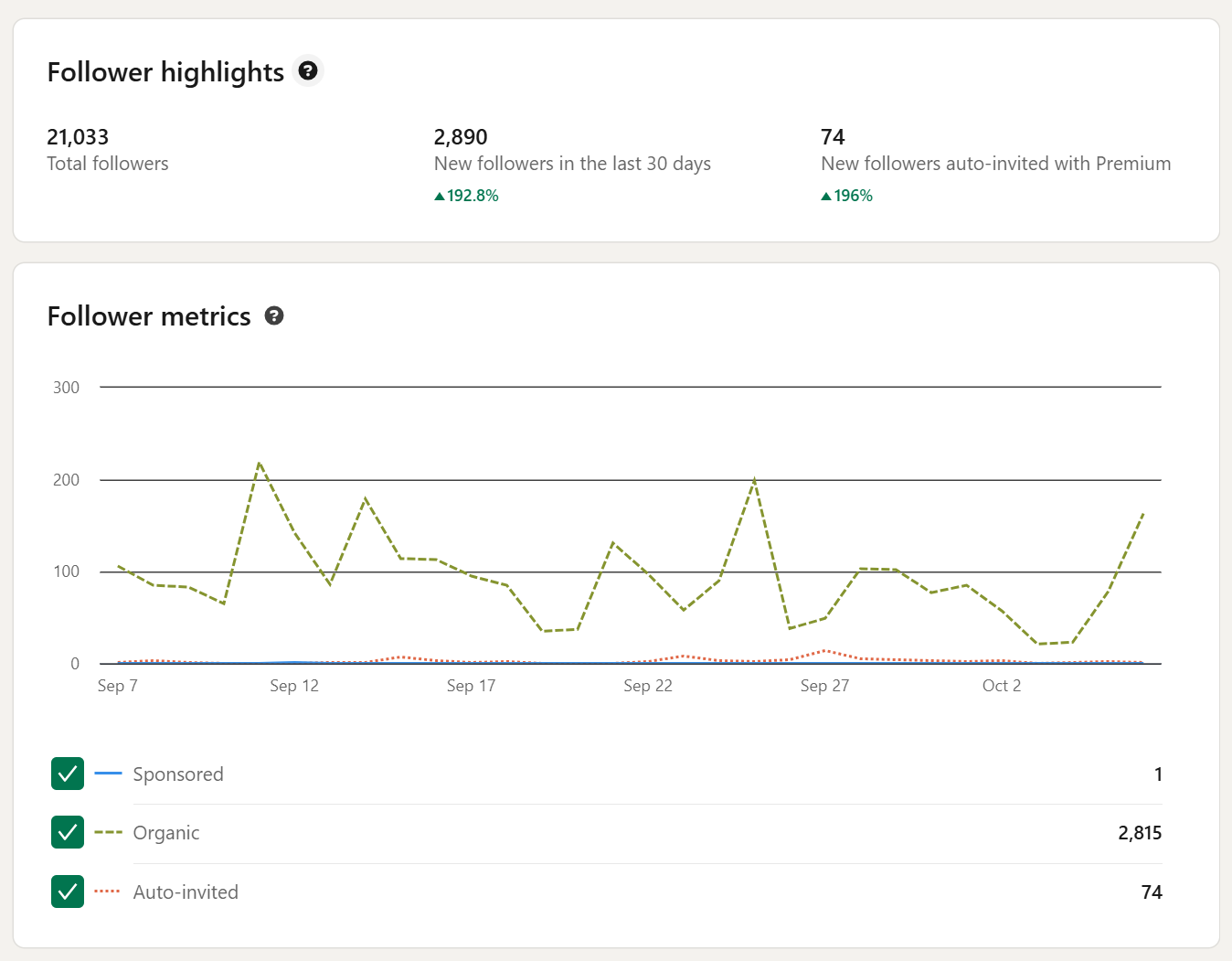Click 'New followers in the last 30 days'
1232x961 pixels.
572,164
